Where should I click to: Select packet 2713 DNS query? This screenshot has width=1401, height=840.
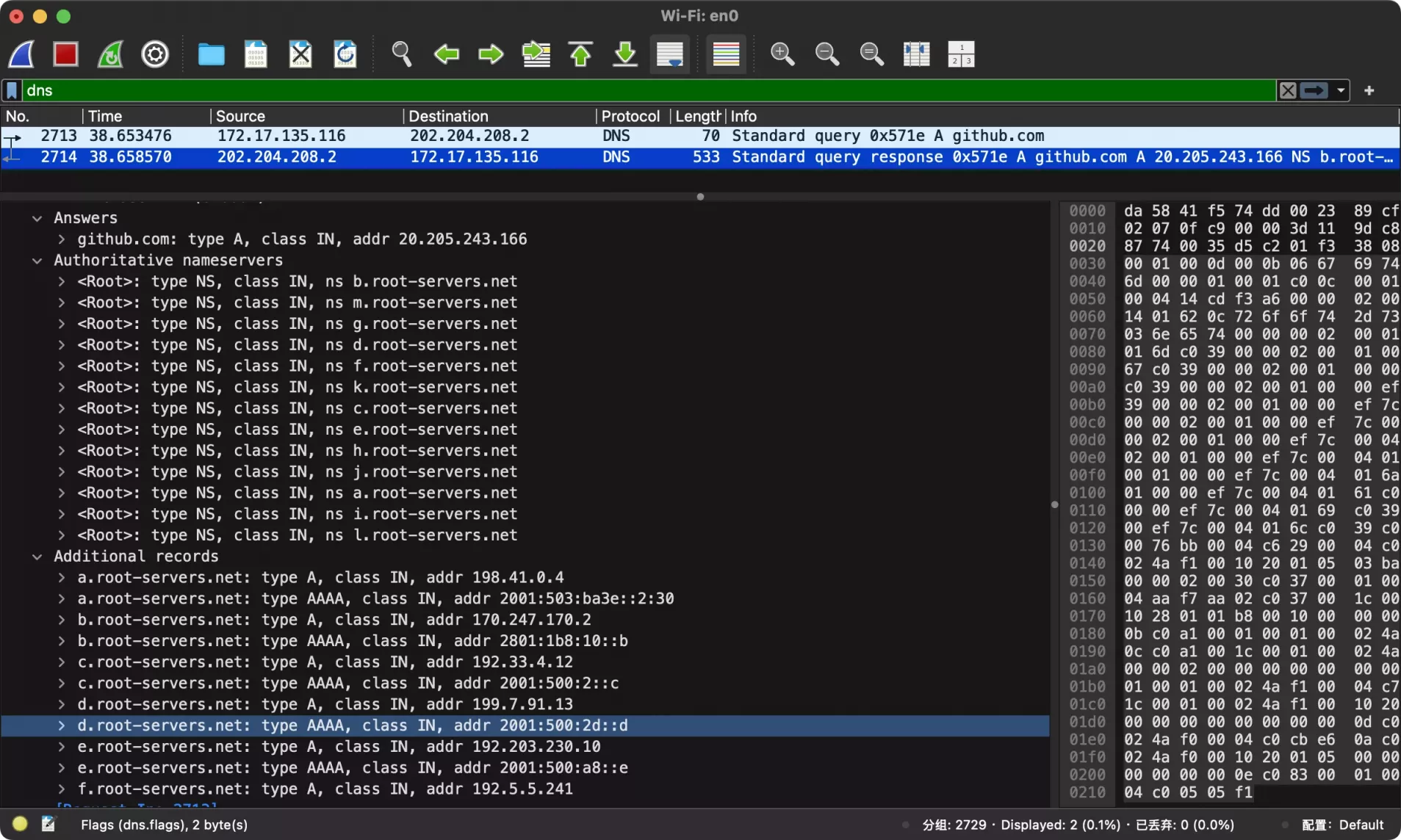(x=700, y=136)
